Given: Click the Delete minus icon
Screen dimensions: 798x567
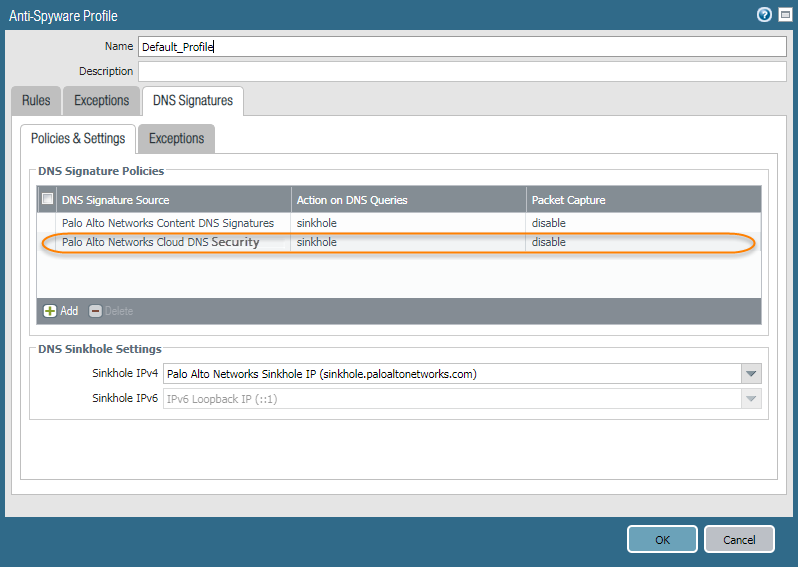Looking at the screenshot, I should tap(96, 311).
